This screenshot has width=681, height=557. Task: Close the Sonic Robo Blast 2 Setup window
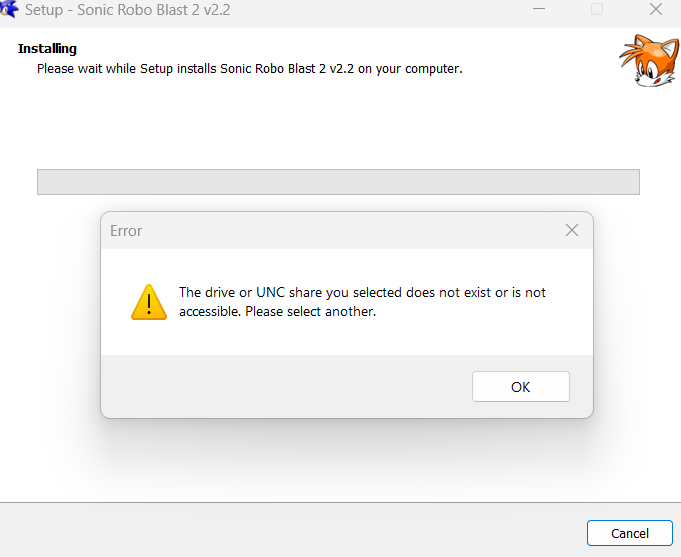click(655, 9)
